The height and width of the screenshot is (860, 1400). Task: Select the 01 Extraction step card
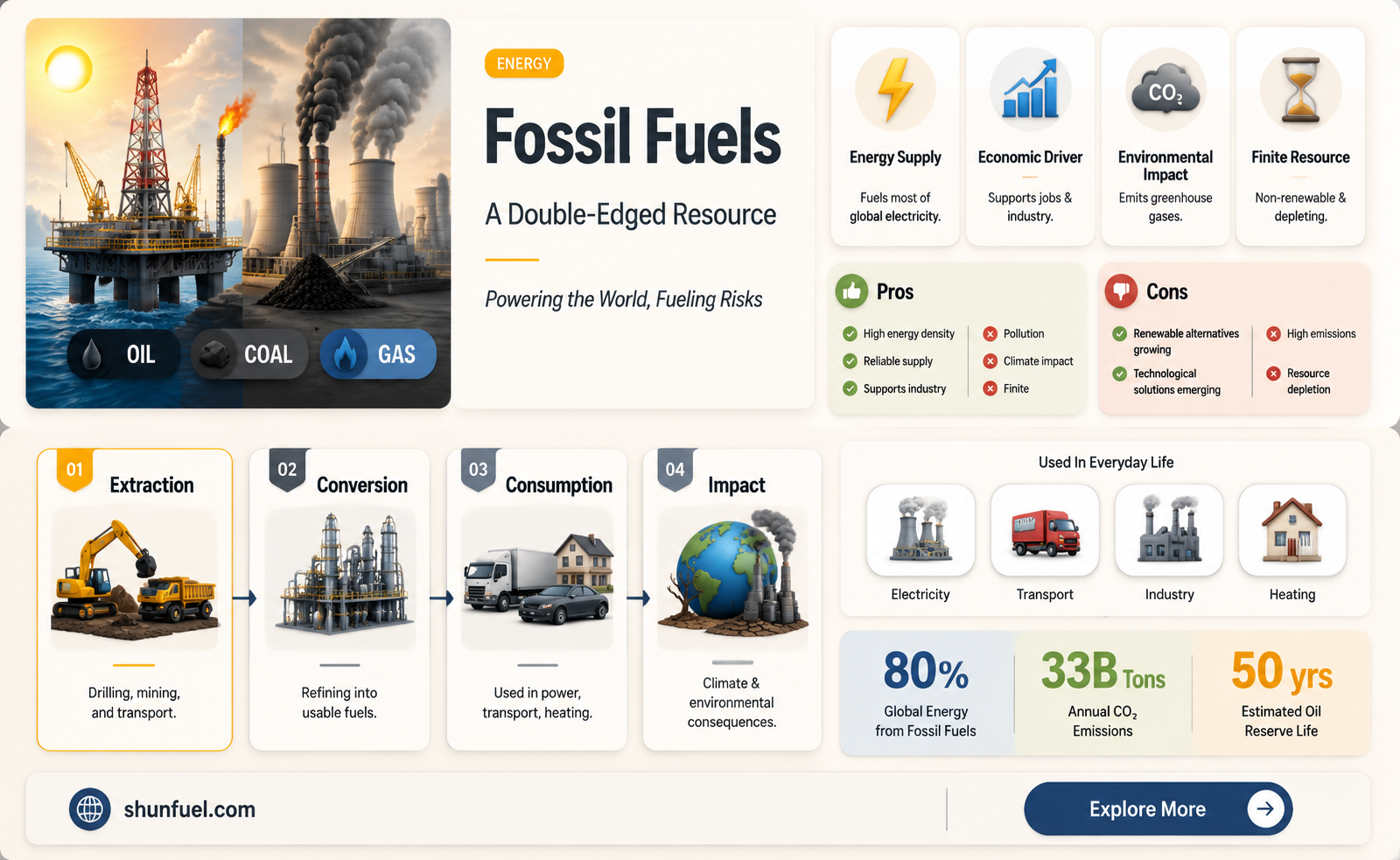[x=135, y=600]
